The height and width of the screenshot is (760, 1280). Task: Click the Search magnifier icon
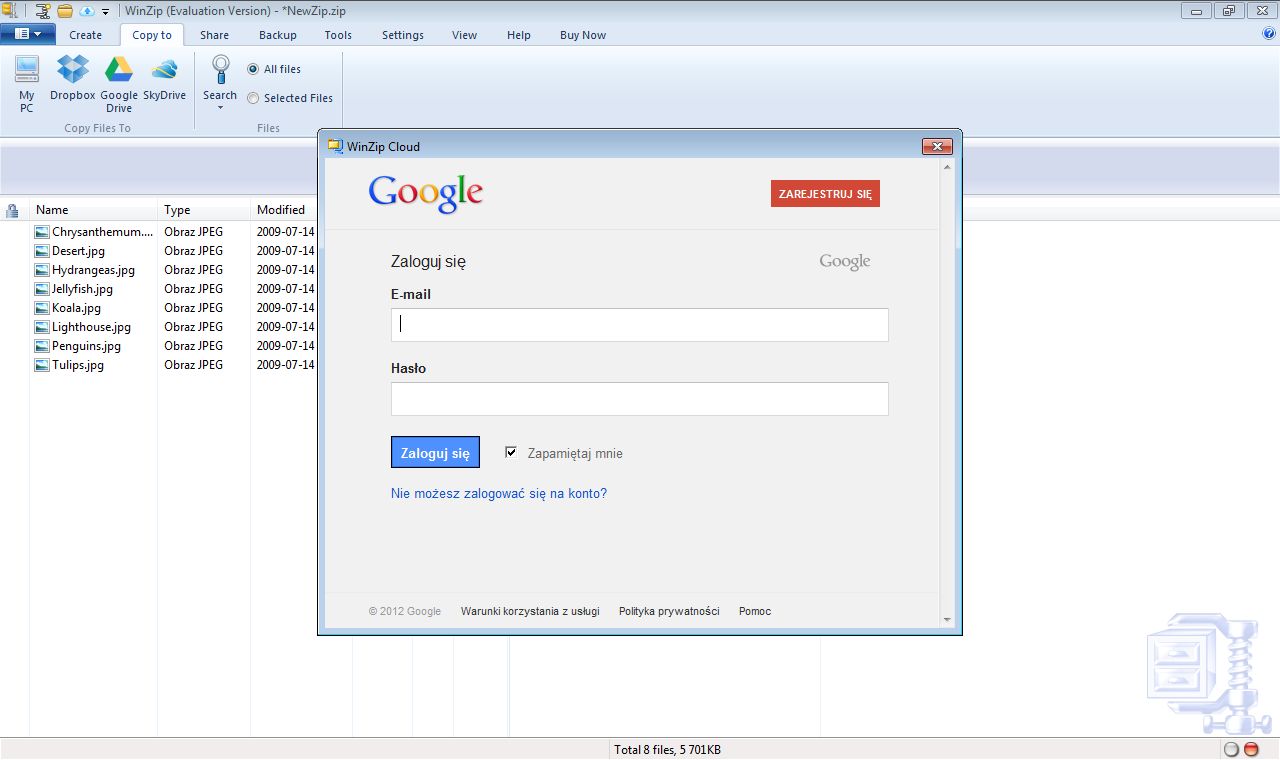(220, 70)
